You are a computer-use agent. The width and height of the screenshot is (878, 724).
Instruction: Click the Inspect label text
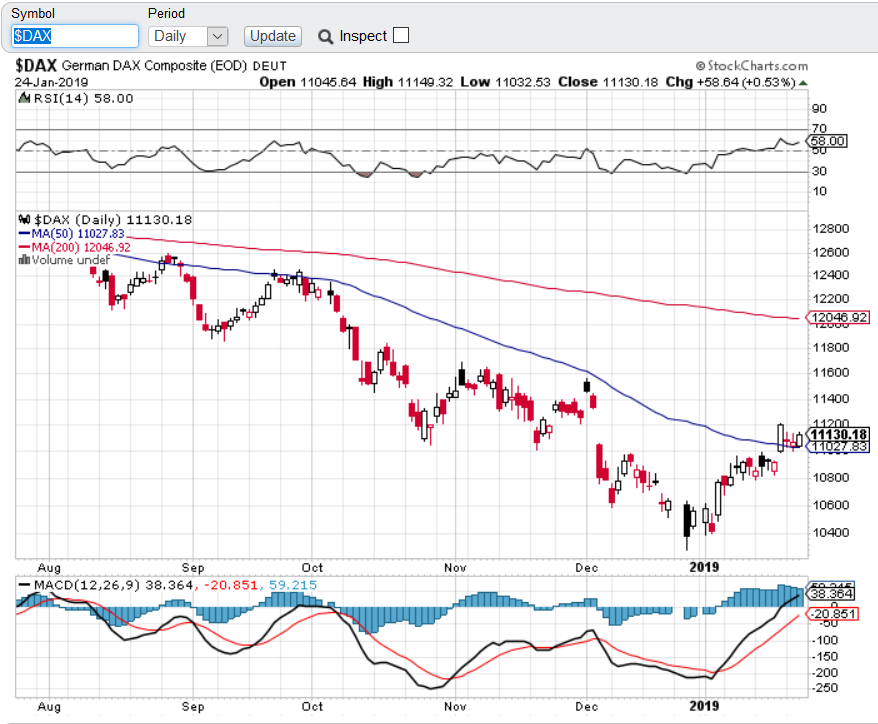(x=363, y=36)
